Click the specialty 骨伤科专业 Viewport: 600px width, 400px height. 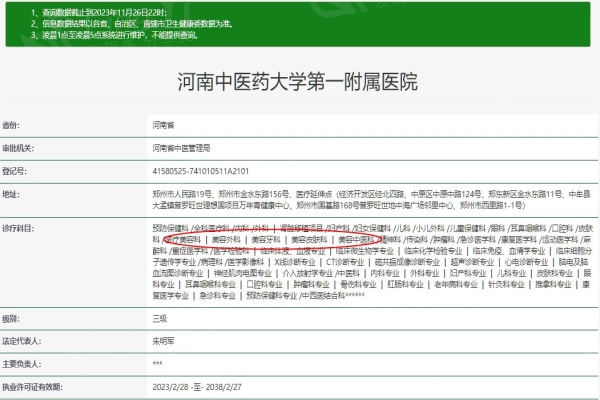tap(359, 284)
